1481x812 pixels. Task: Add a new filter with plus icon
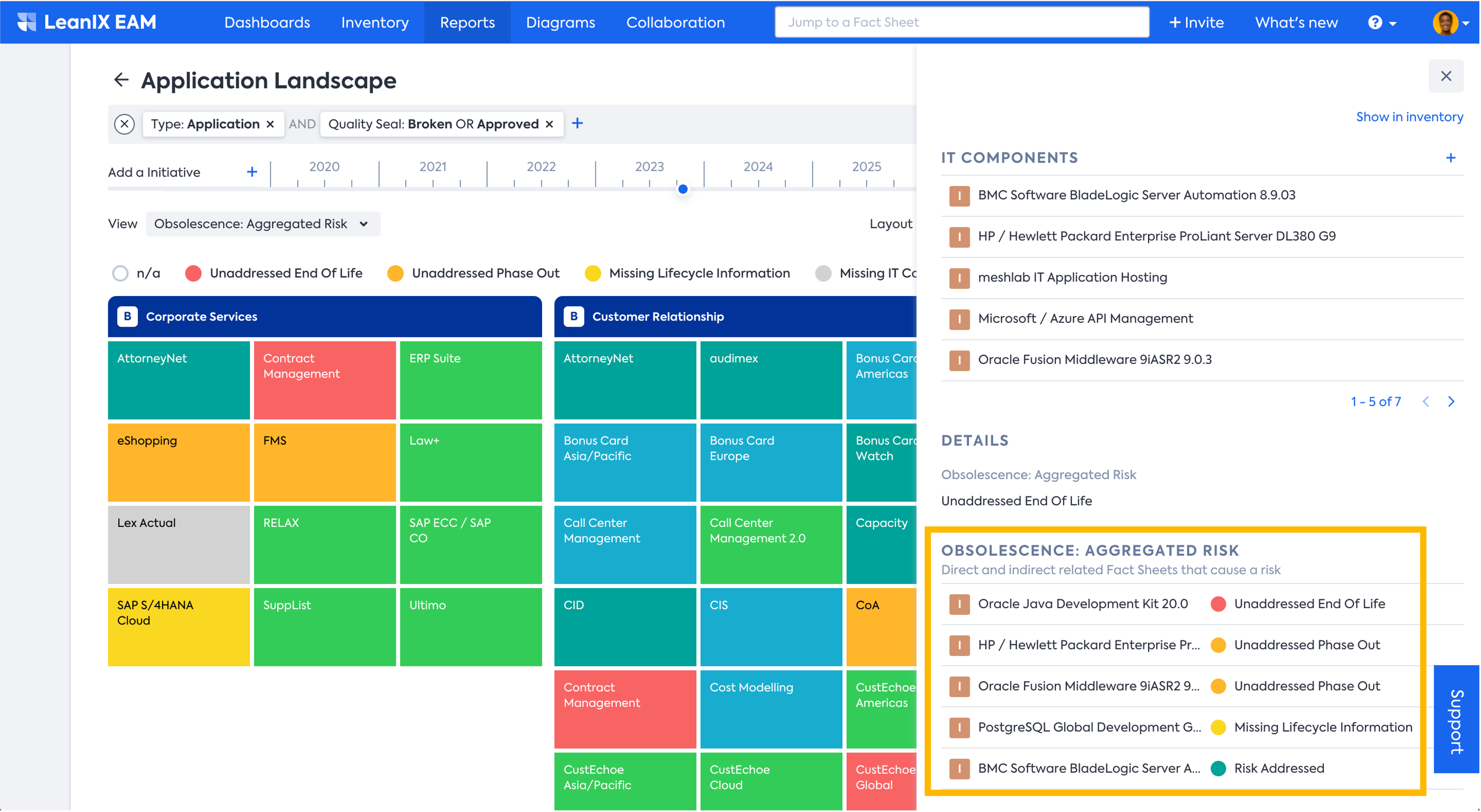point(577,123)
